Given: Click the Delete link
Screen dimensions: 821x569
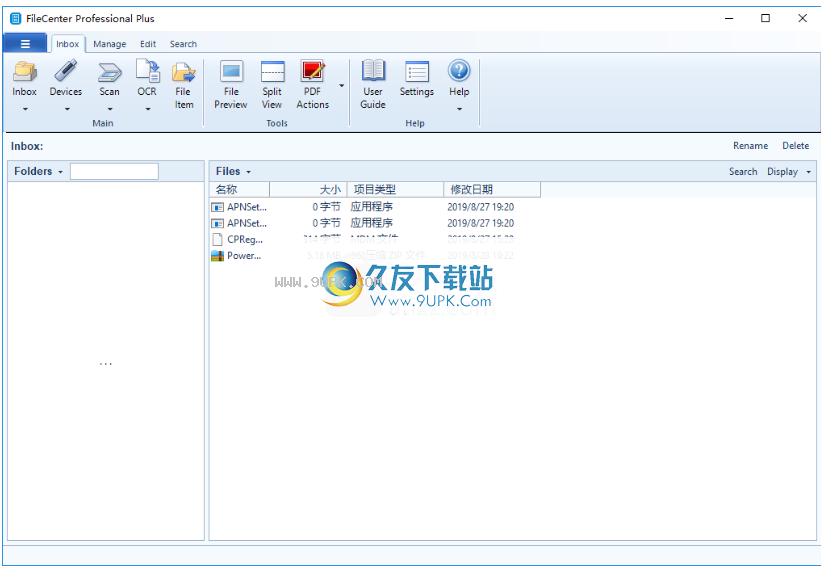Looking at the screenshot, I should pos(795,146).
